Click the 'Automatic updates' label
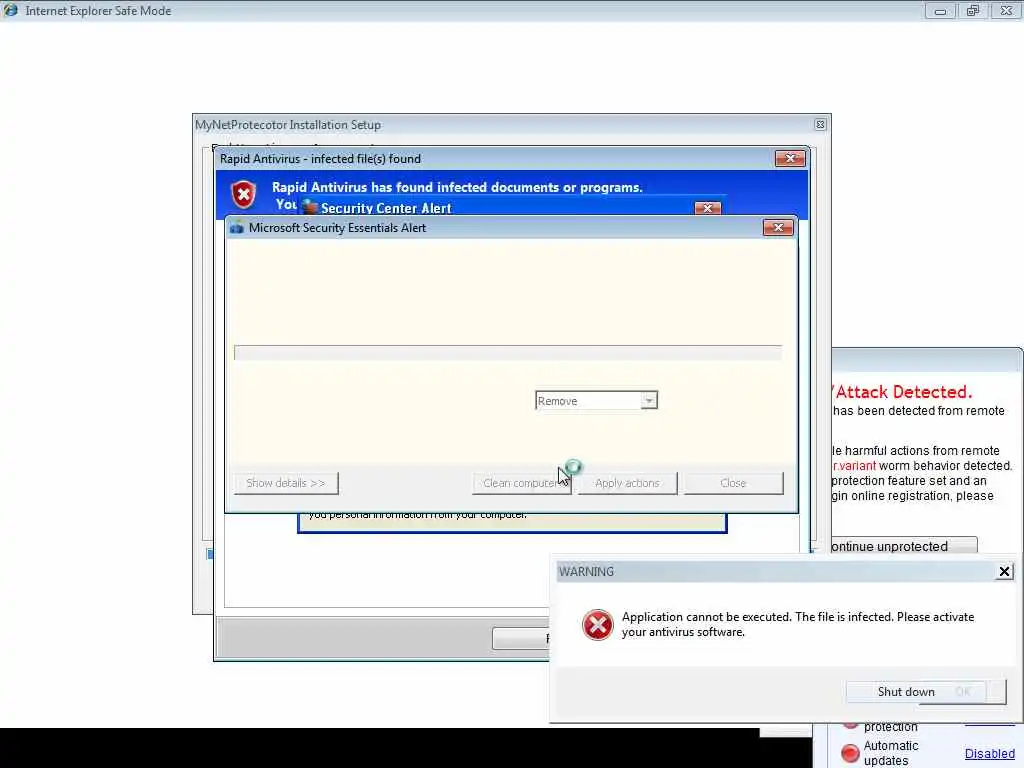 891,753
